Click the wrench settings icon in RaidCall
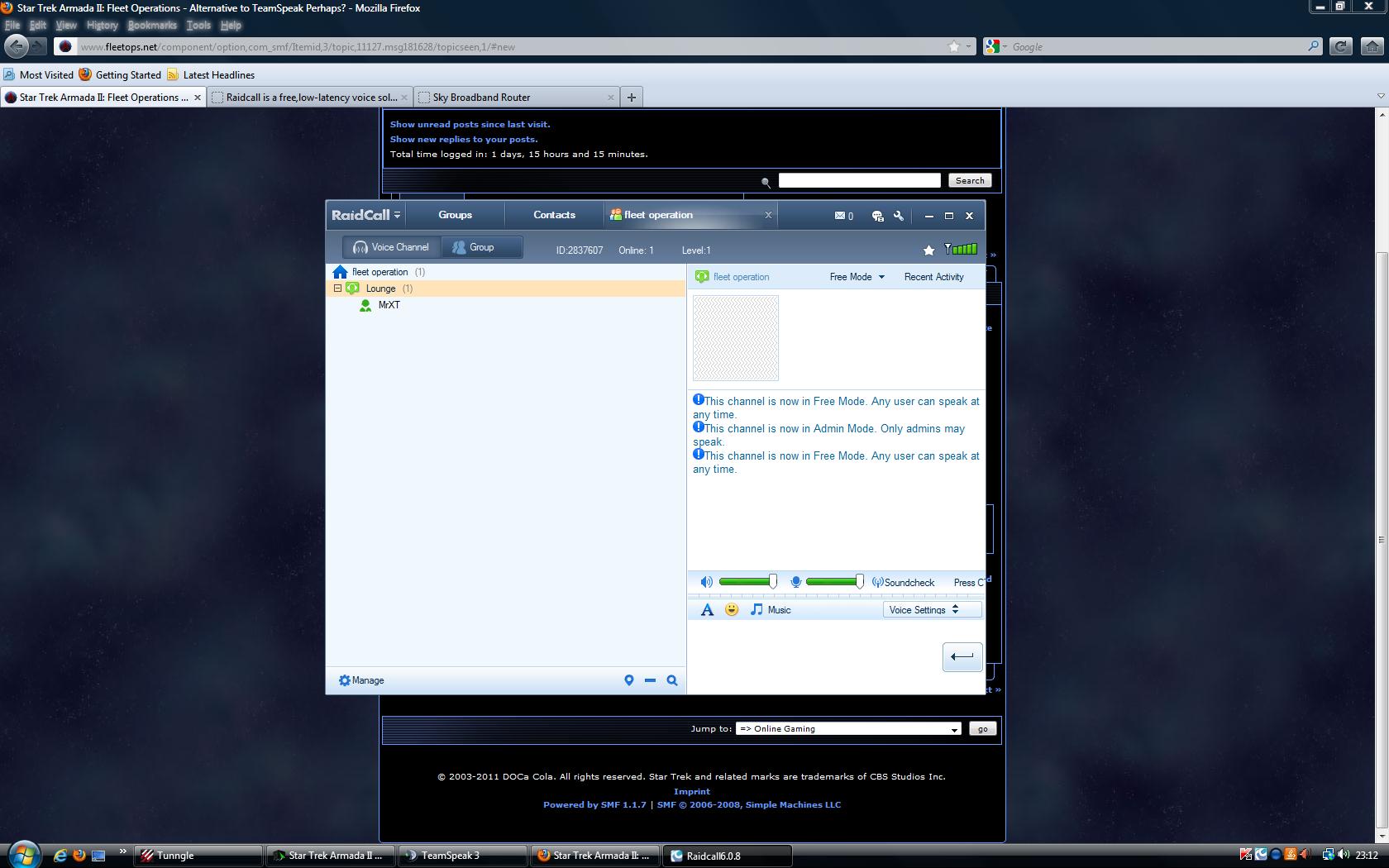The image size is (1389, 868). point(899,216)
